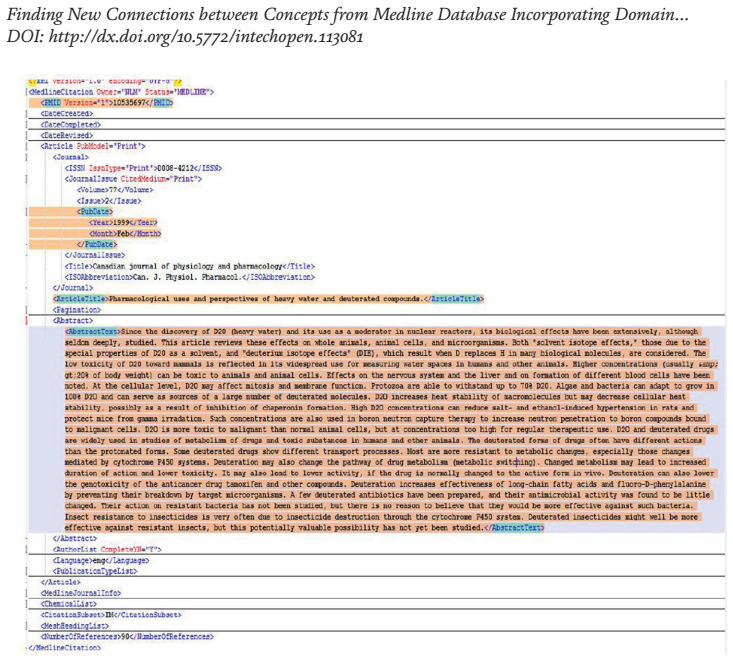Expand the collapsed Pagination element
This screenshot has width=733, height=661.
77,310
